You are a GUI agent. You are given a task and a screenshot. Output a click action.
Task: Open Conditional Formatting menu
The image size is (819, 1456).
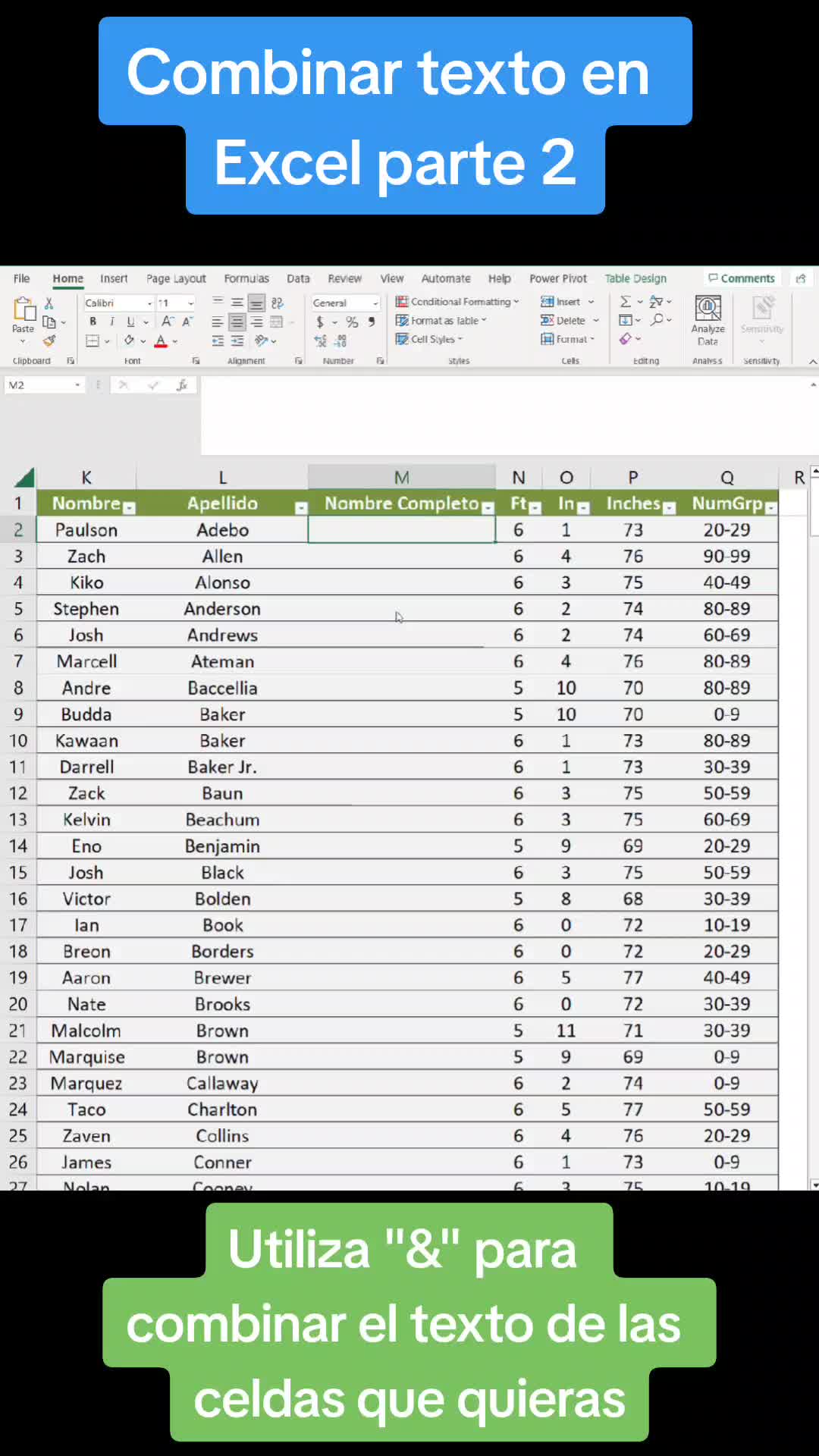[x=457, y=302]
